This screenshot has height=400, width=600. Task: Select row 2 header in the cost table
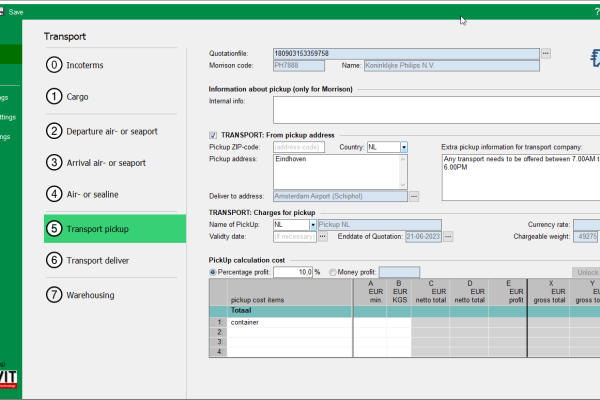(x=218, y=332)
